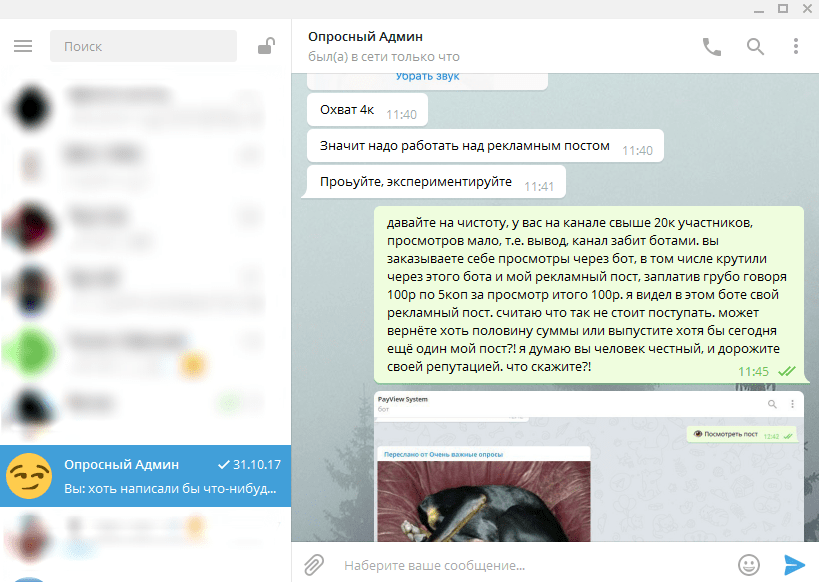Search in chat using magnifier icon
Image resolution: width=819 pixels, height=582 pixels.
click(x=755, y=46)
